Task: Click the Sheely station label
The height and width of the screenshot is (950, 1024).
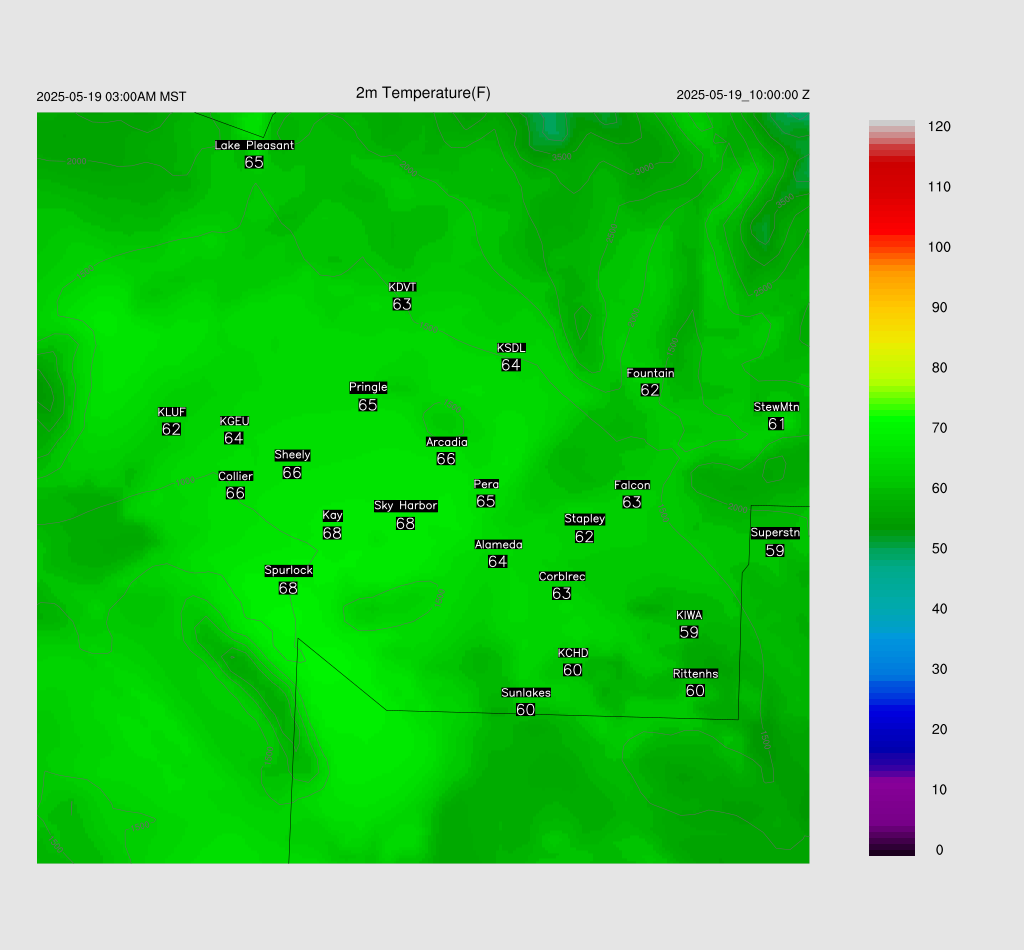Action: pyautogui.click(x=292, y=455)
